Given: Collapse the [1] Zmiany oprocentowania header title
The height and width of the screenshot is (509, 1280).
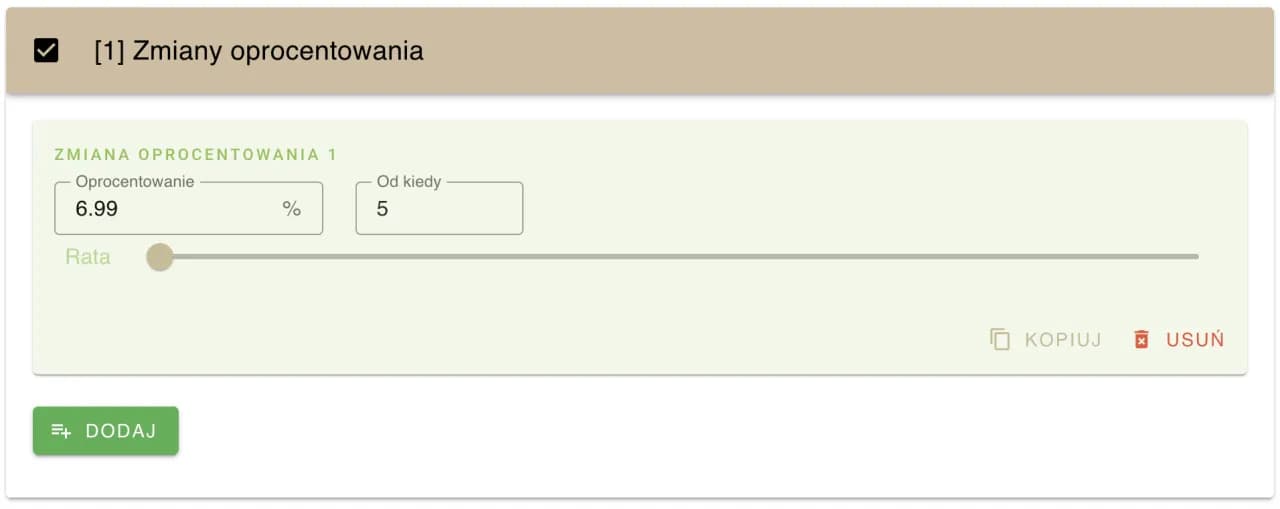Looking at the screenshot, I should point(258,51).
